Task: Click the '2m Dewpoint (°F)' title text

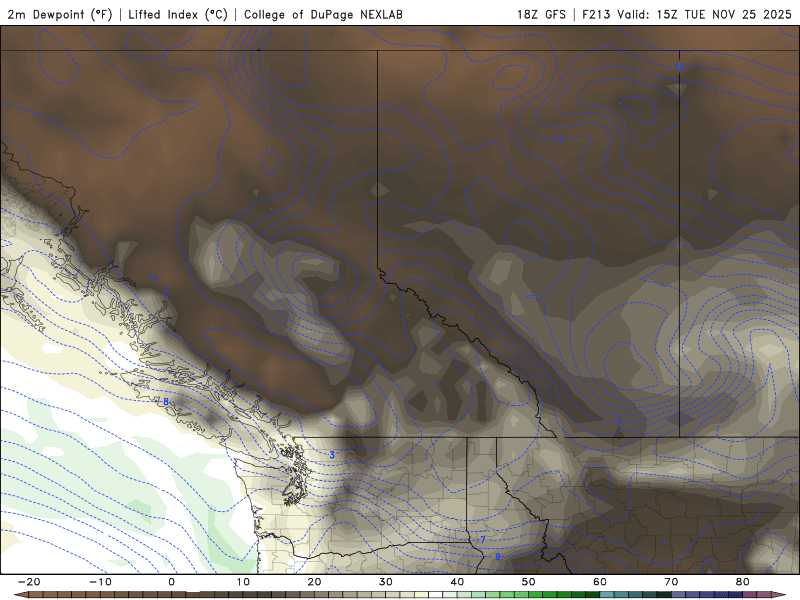Action: coord(59,15)
